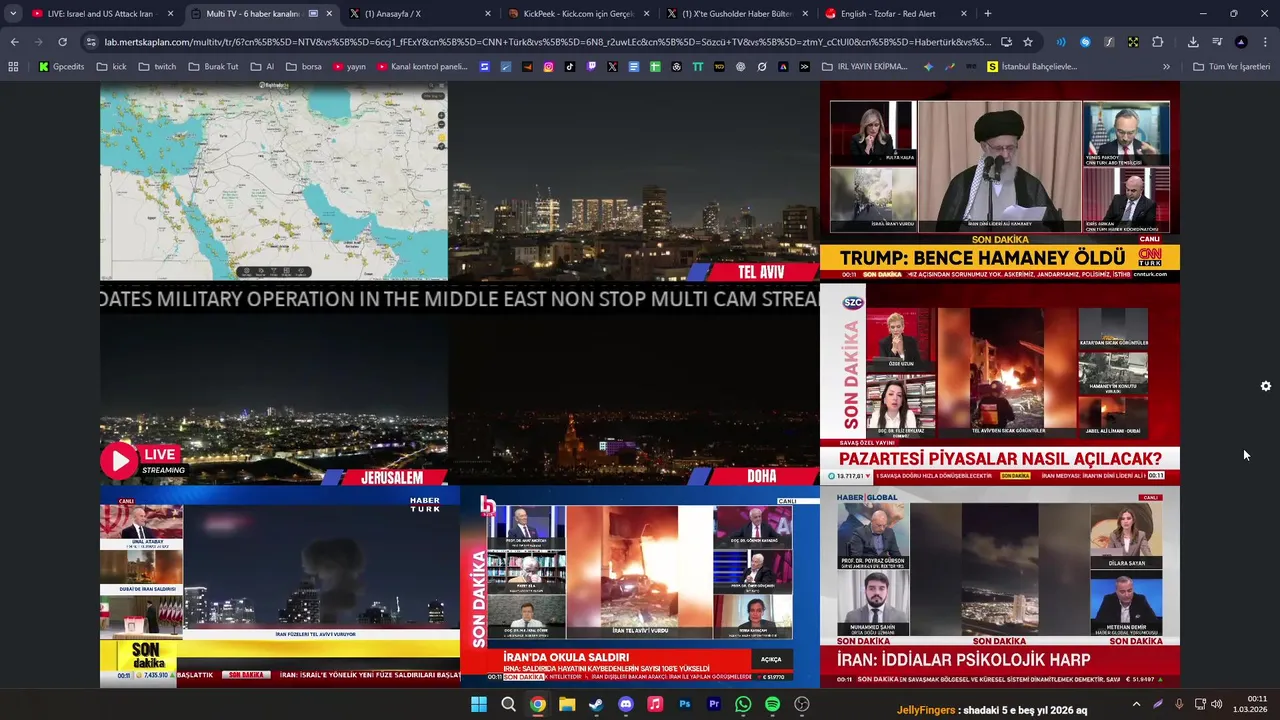
Task: Open the borsa bookmarks folder
Action: [303, 67]
